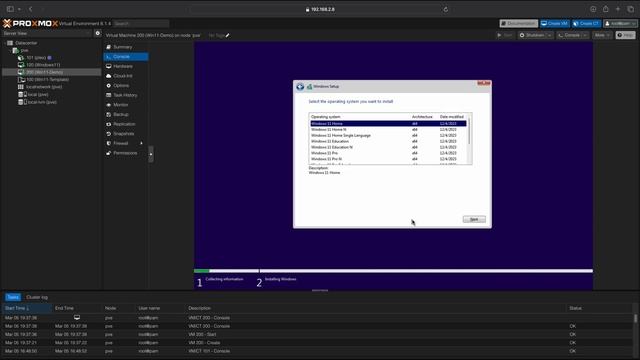Open Task History for the VM
The height and width of the screenshot is (360, 640).
tap(126, 95)
